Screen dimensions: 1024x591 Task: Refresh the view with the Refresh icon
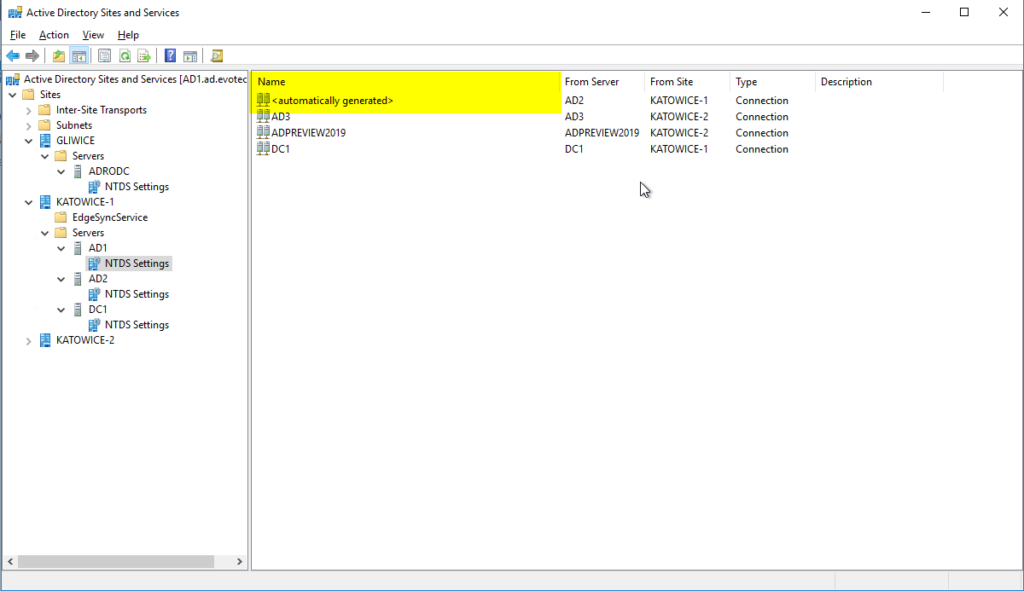coord(126,55)
